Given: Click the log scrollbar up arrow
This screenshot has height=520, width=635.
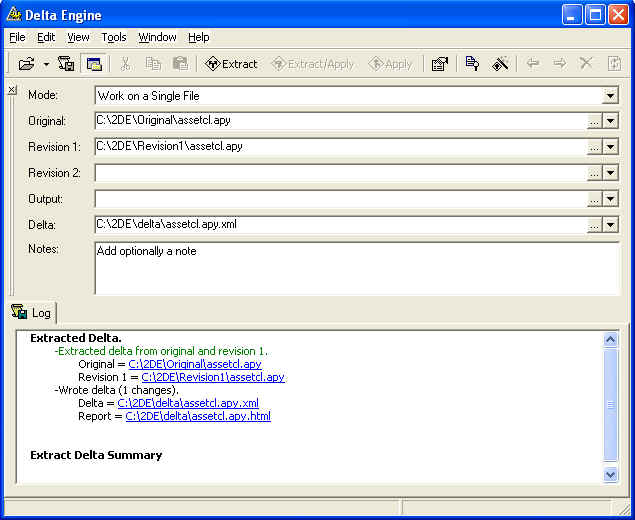Looking at the screenshot, I should click(x=610, y=339).
